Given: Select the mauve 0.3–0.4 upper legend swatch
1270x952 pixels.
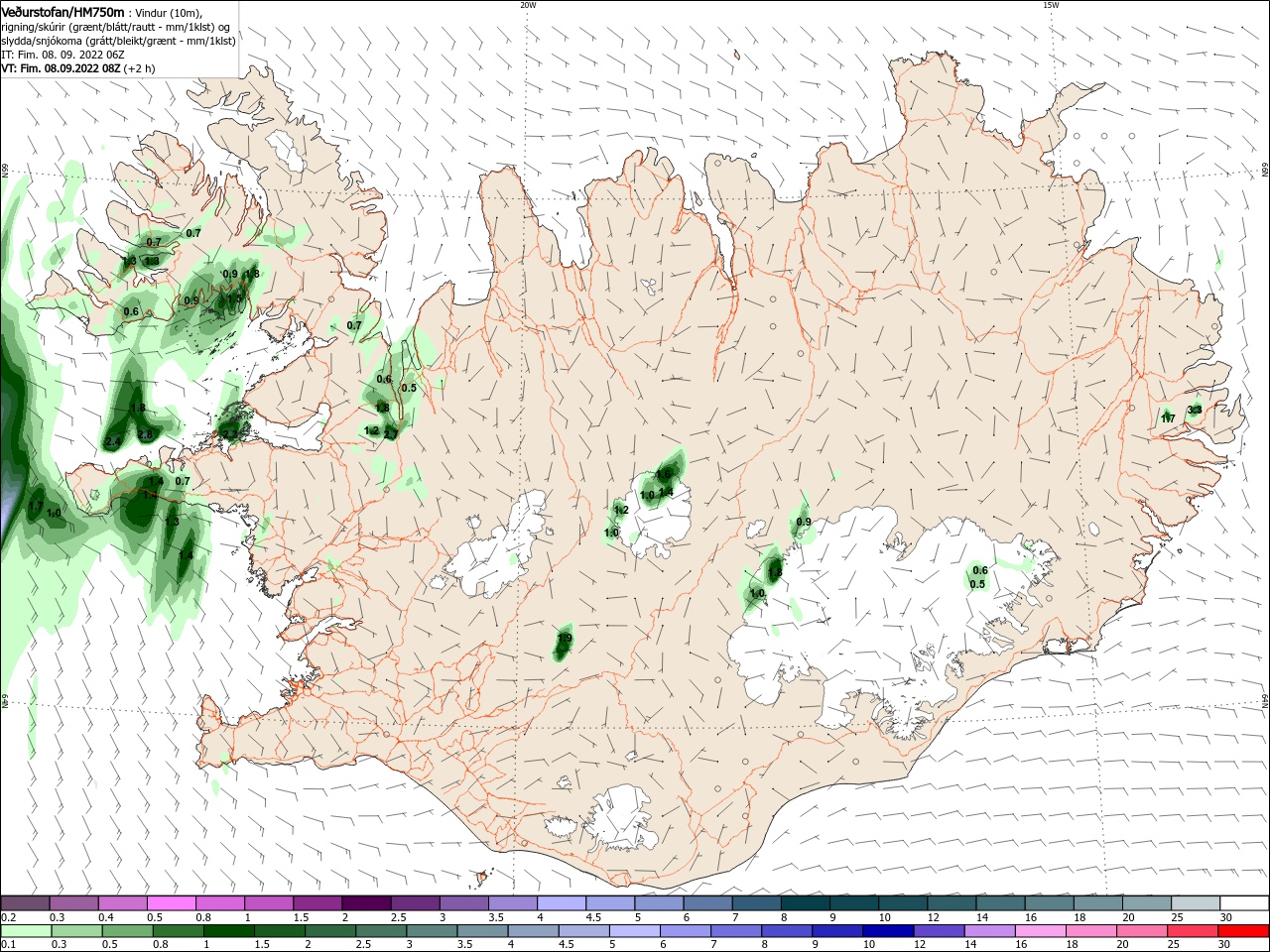Looking at the screenshot, I should pyautogui.click(x=74, y=903).
